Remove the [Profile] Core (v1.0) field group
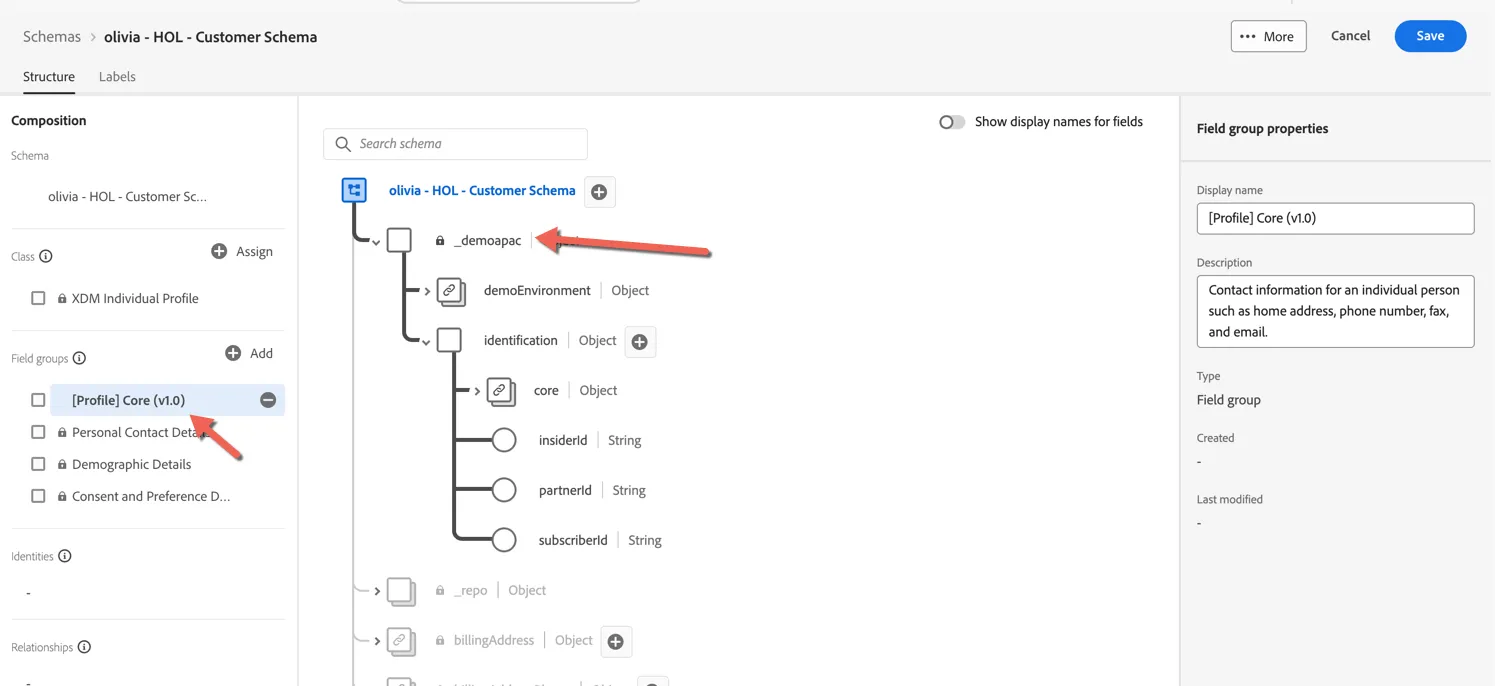This screenshot has height=686, width=1495. (268, 400)
